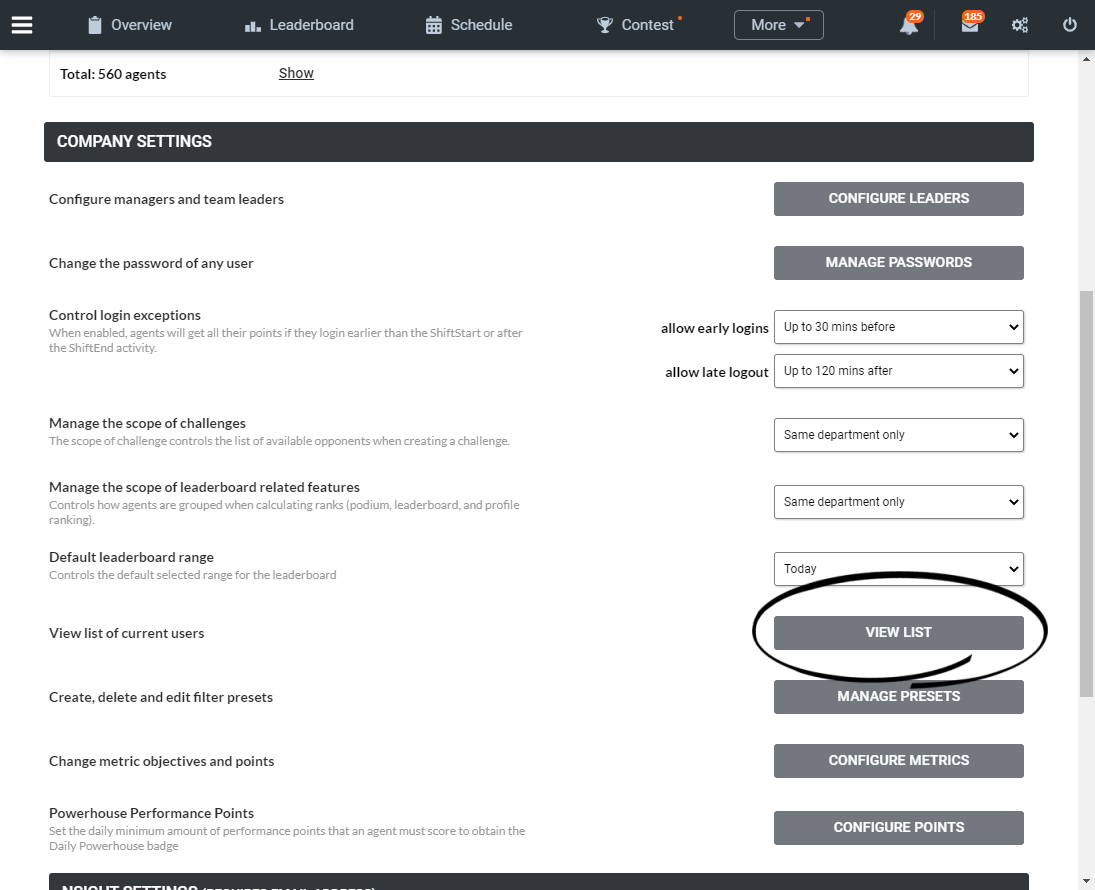Screen dimensions: 1095x890
Task: Open the Contest tab
Action: (638, 25)
